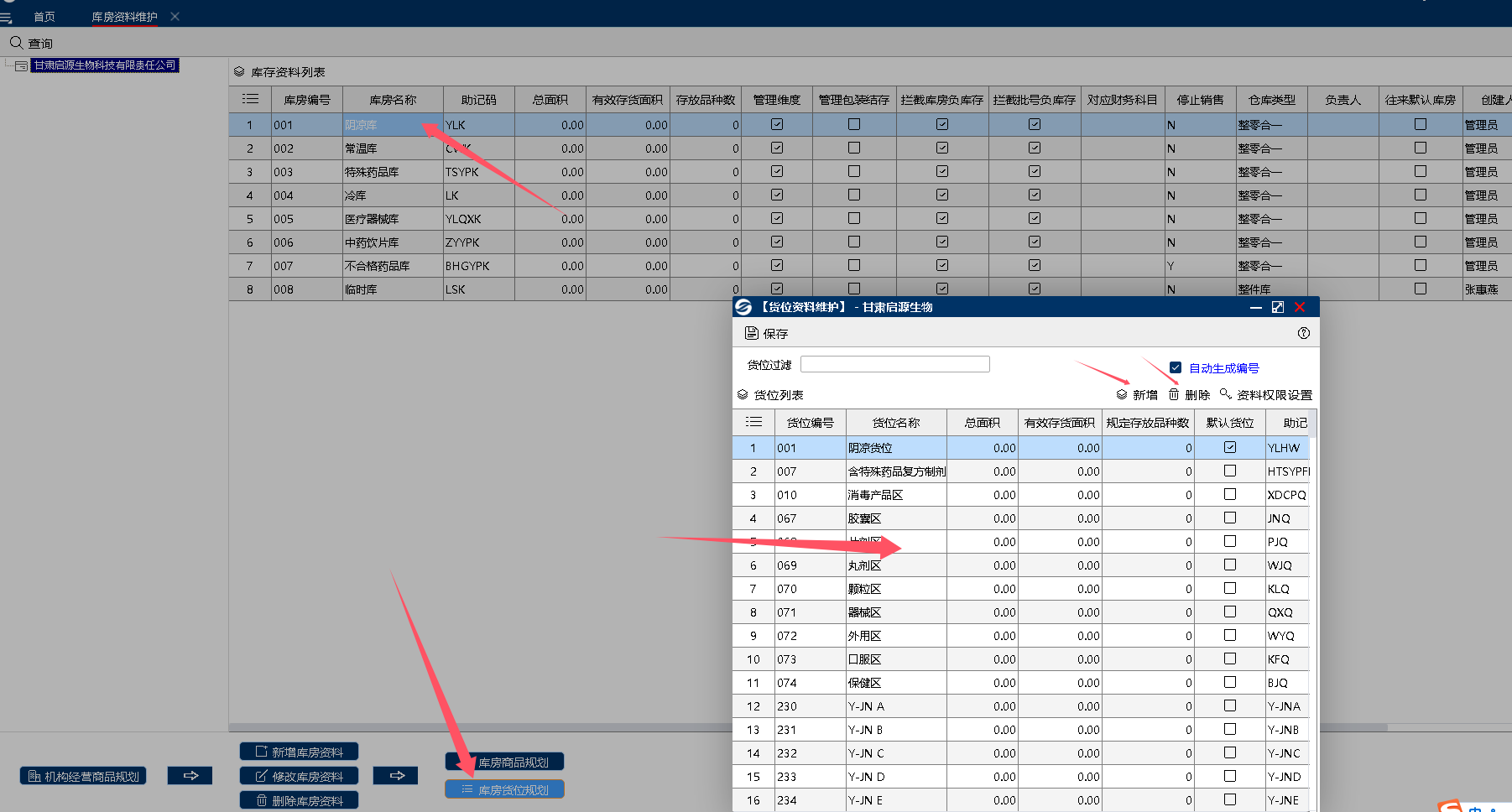The height and width of the screenshot is (812, 1512).
Task: Click 含特殊药品复方制剂 货位 row
Action: tap(1020, 471)
